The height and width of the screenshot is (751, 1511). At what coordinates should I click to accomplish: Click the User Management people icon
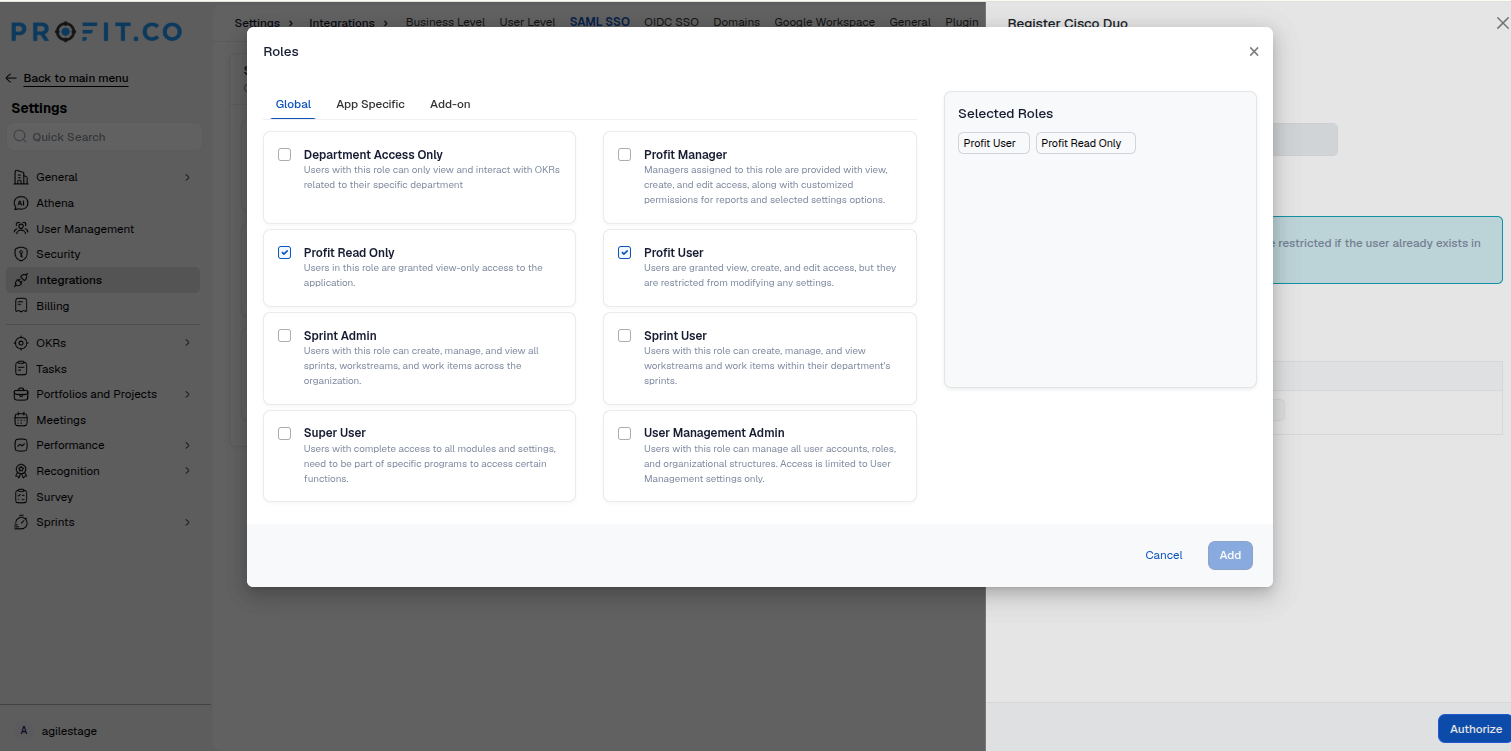(21, 229)
